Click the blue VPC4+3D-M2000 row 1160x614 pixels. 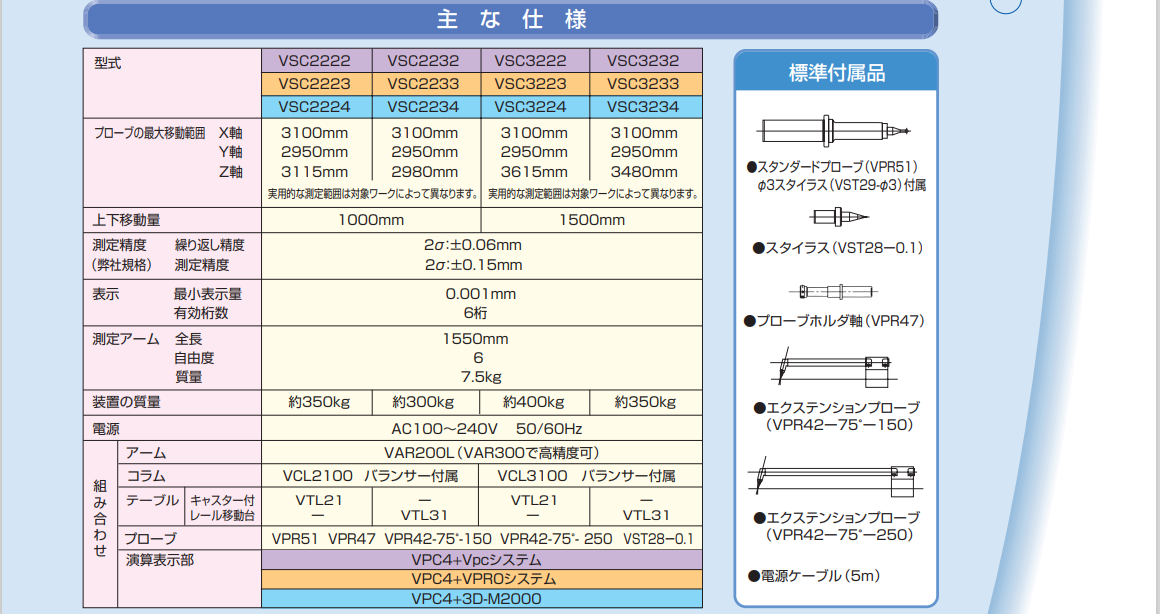coord(482,598)
